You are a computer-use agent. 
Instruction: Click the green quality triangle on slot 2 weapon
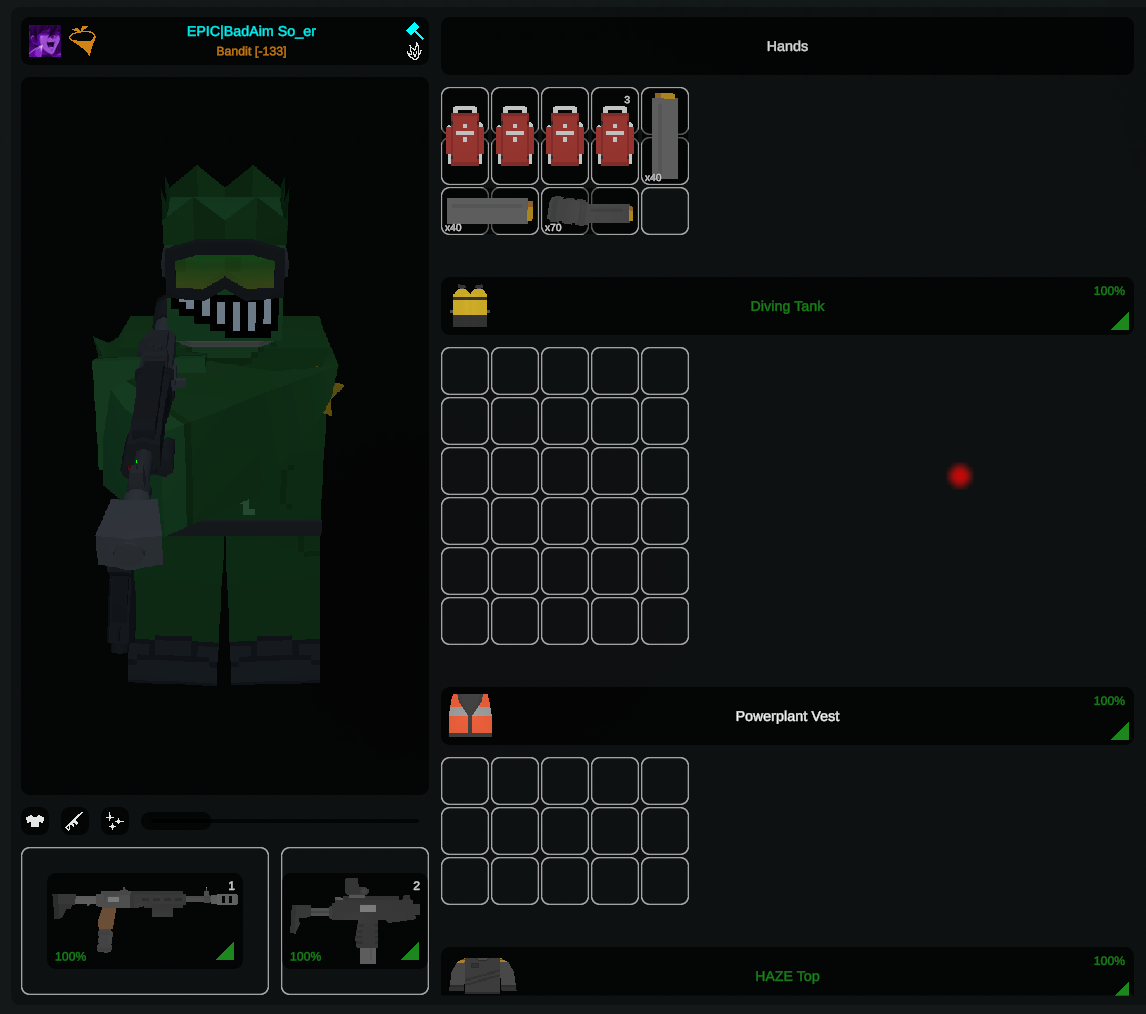pos(411,951)
